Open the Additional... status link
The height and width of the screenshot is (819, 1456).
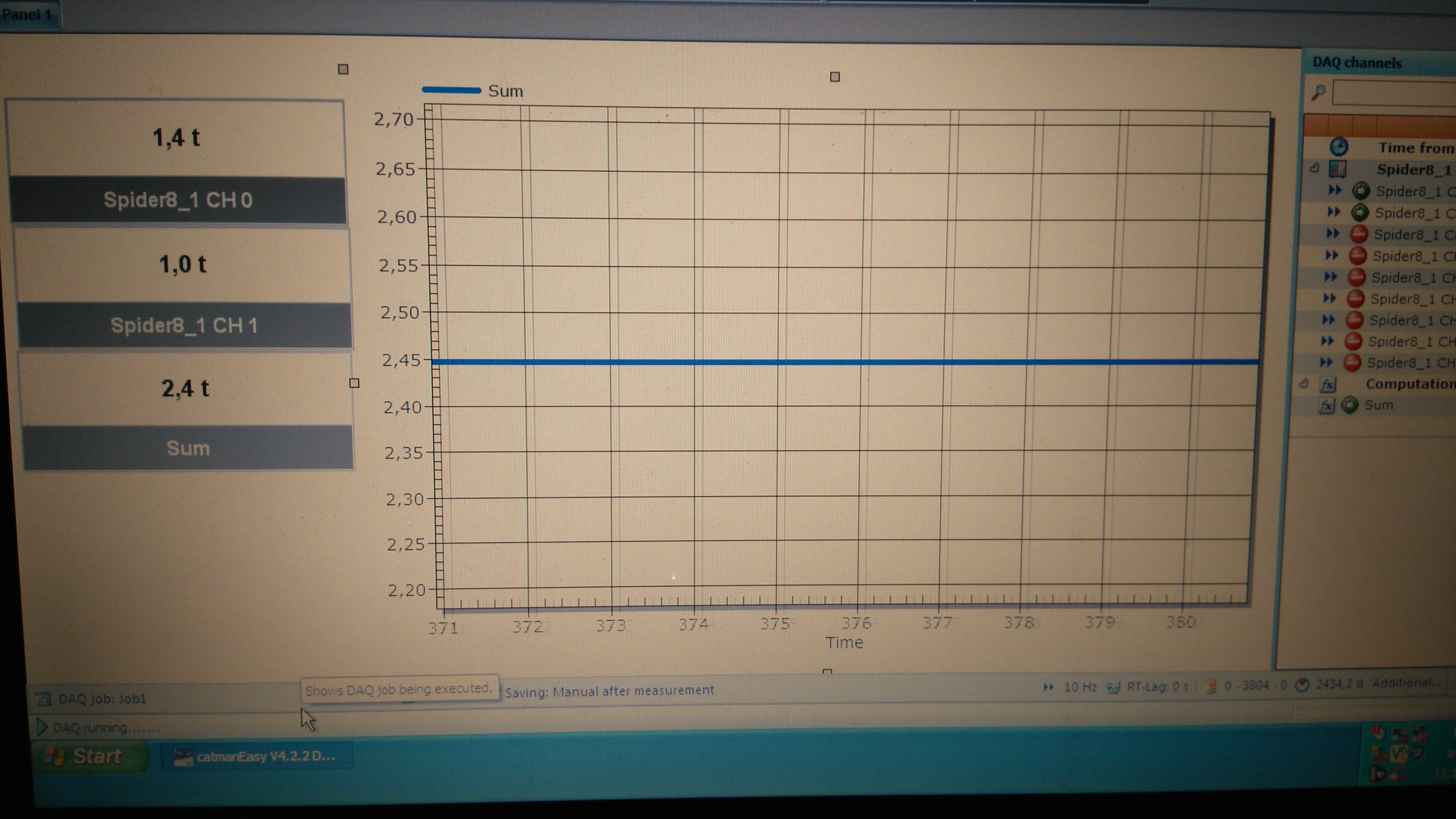click(1406, 683)
